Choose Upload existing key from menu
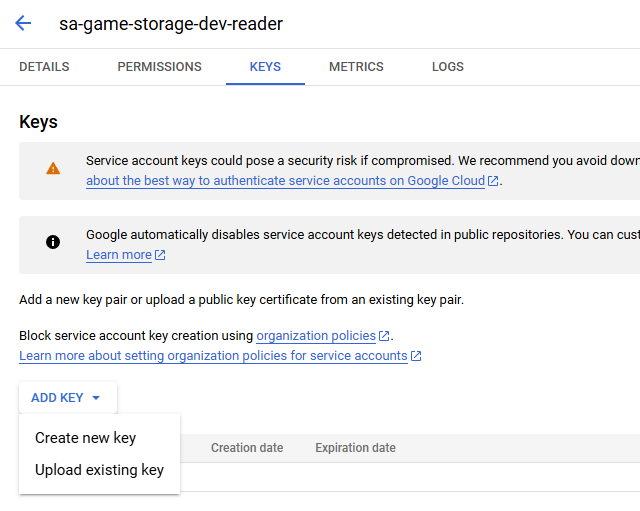This screenshot has width=640, height=511. coord(99,470)
